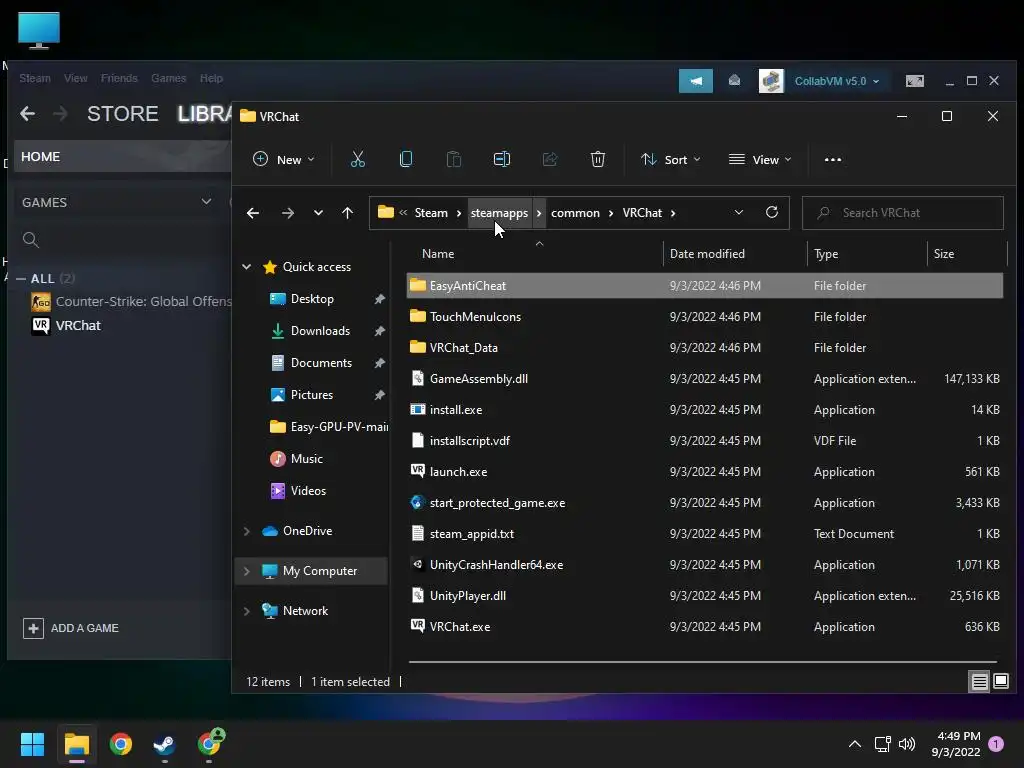Open the Steam inbox envelope icon

click(734, 80)
